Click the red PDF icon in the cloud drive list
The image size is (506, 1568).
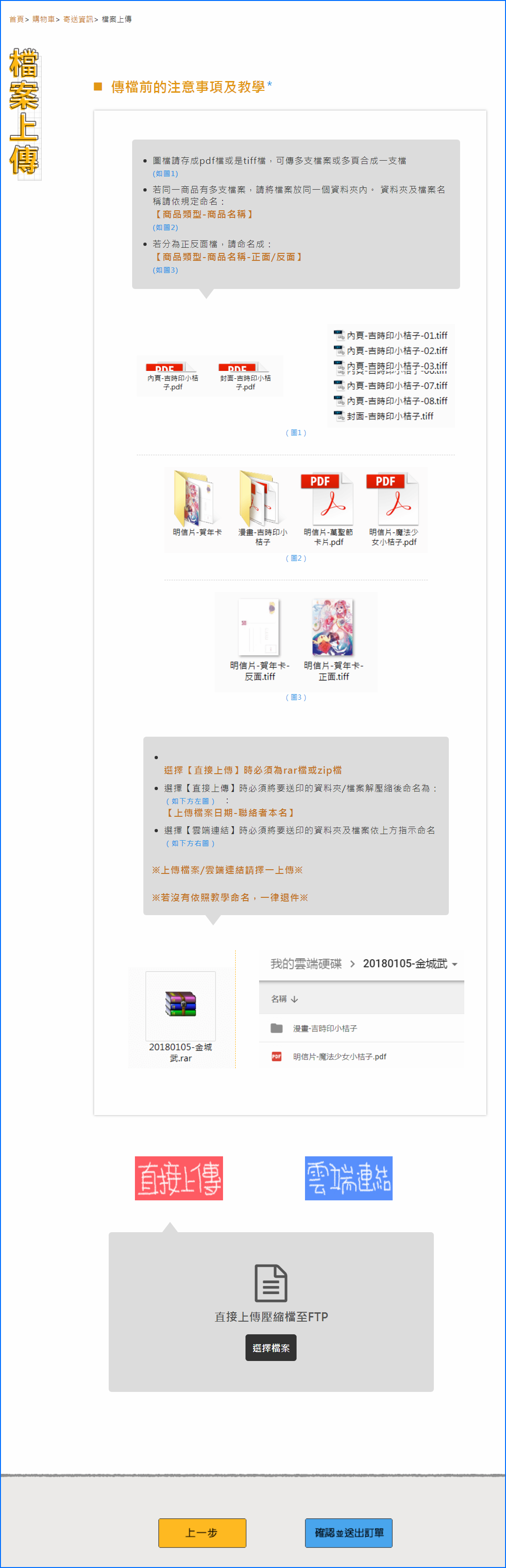(x=276, y=1056)
